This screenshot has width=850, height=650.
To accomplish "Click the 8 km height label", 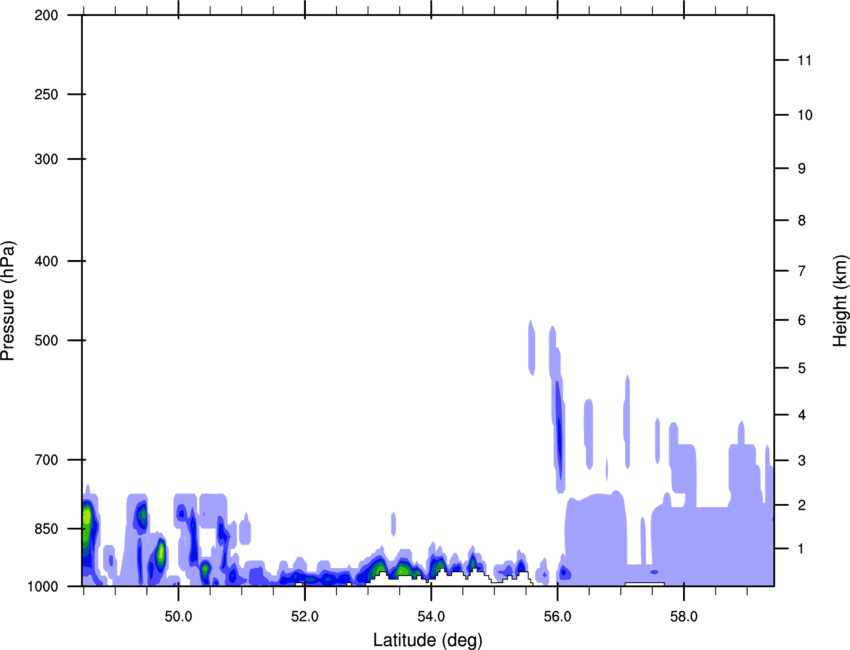I will tap(802, 221).
